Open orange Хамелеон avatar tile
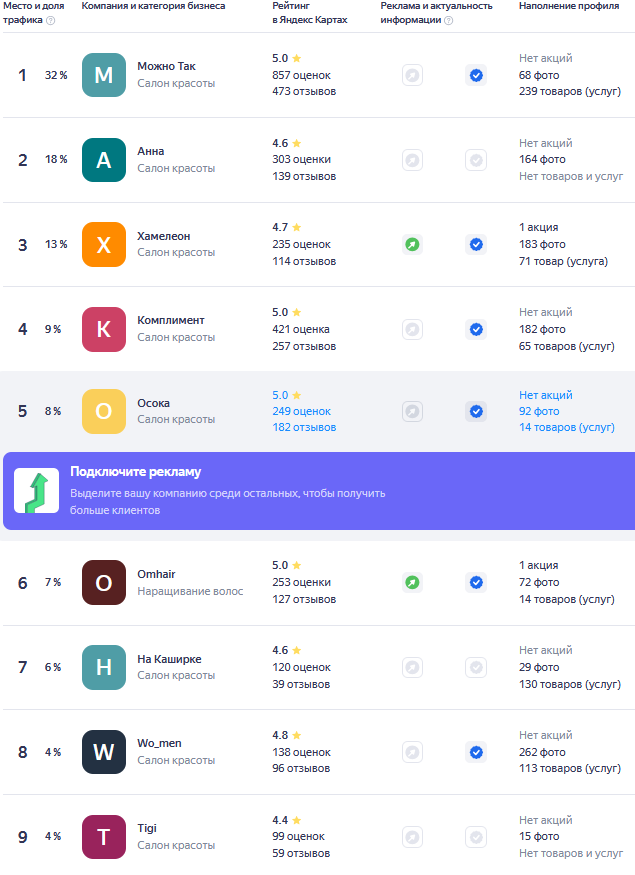Screen dimensions: 635x875 coord(104,244)
